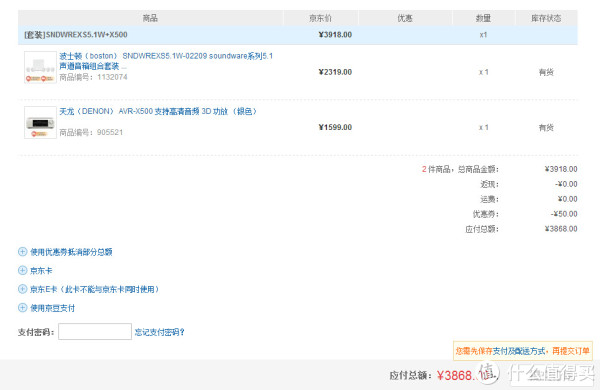Select the 库存状态 column header
Viewport: 600px width, 390px height.
tap(546, 18)
